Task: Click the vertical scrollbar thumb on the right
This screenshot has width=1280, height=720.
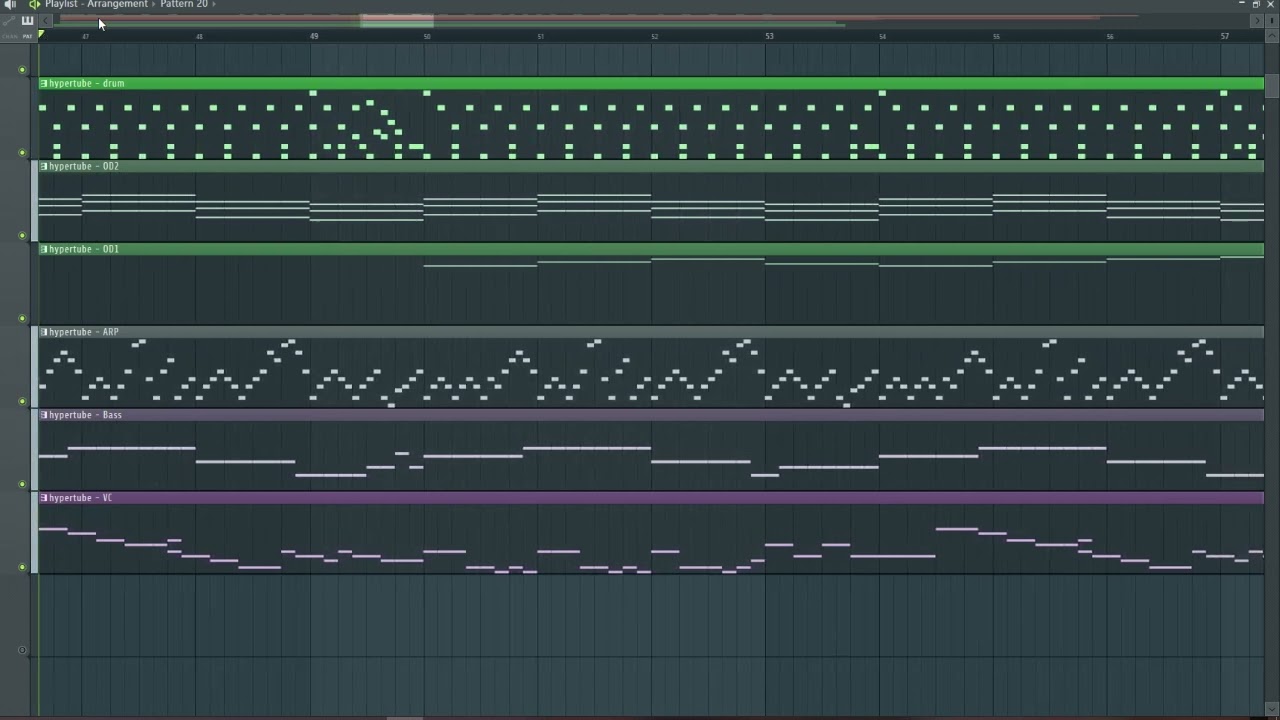Action: pos(1272,85)
